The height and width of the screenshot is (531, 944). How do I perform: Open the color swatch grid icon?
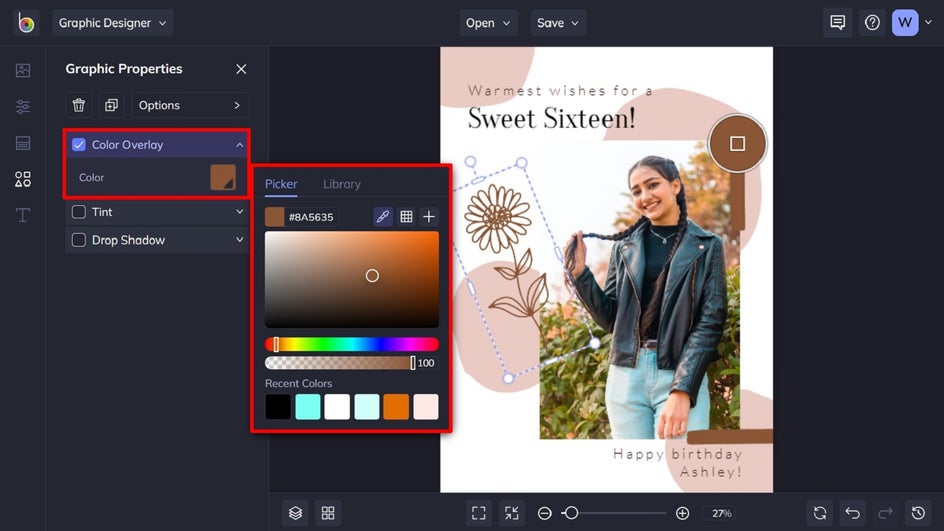(x=406, y=217)
